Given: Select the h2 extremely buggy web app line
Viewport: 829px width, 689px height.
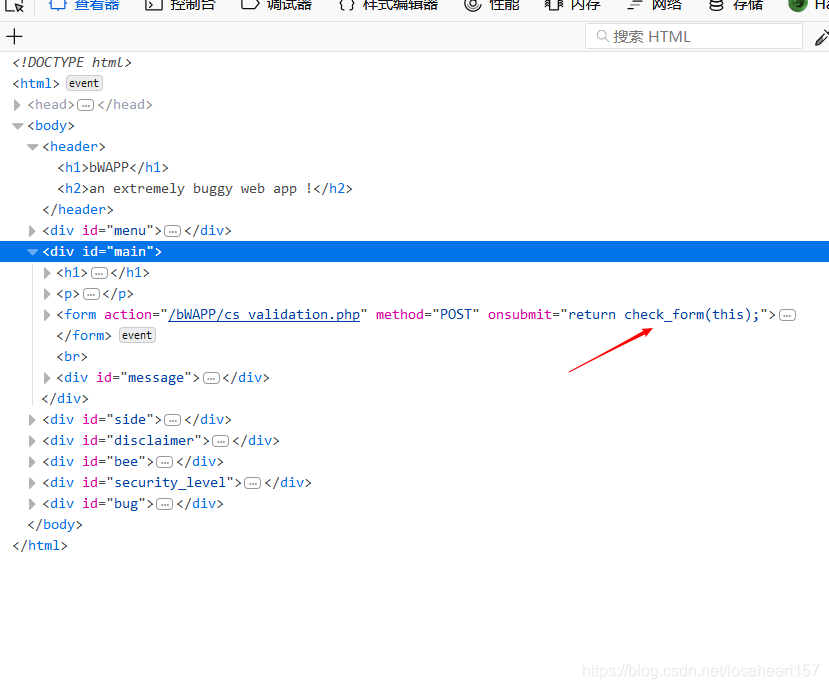Looking at the screenshot, I should coord(205,189).
